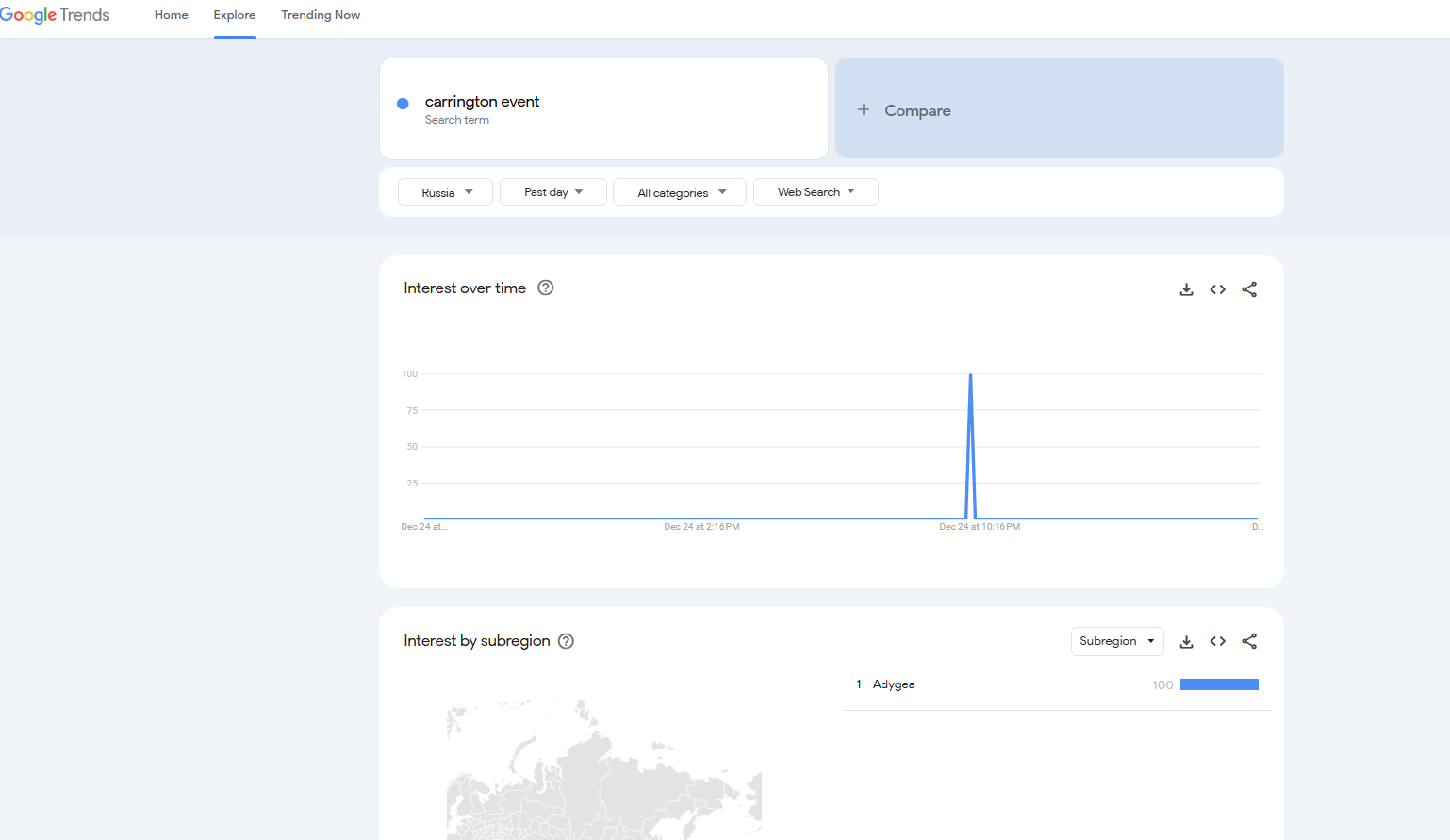Screen dimensions: 1450x840
Task: Share the Interest over time chart
Action: [x=1249, y=289]
